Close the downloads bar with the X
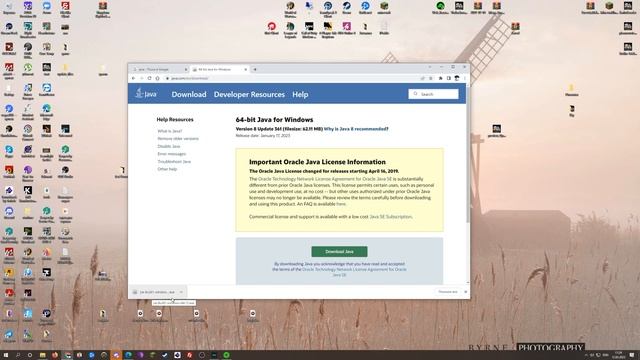The height and width of the screenshot is (360, 640). 465,292
